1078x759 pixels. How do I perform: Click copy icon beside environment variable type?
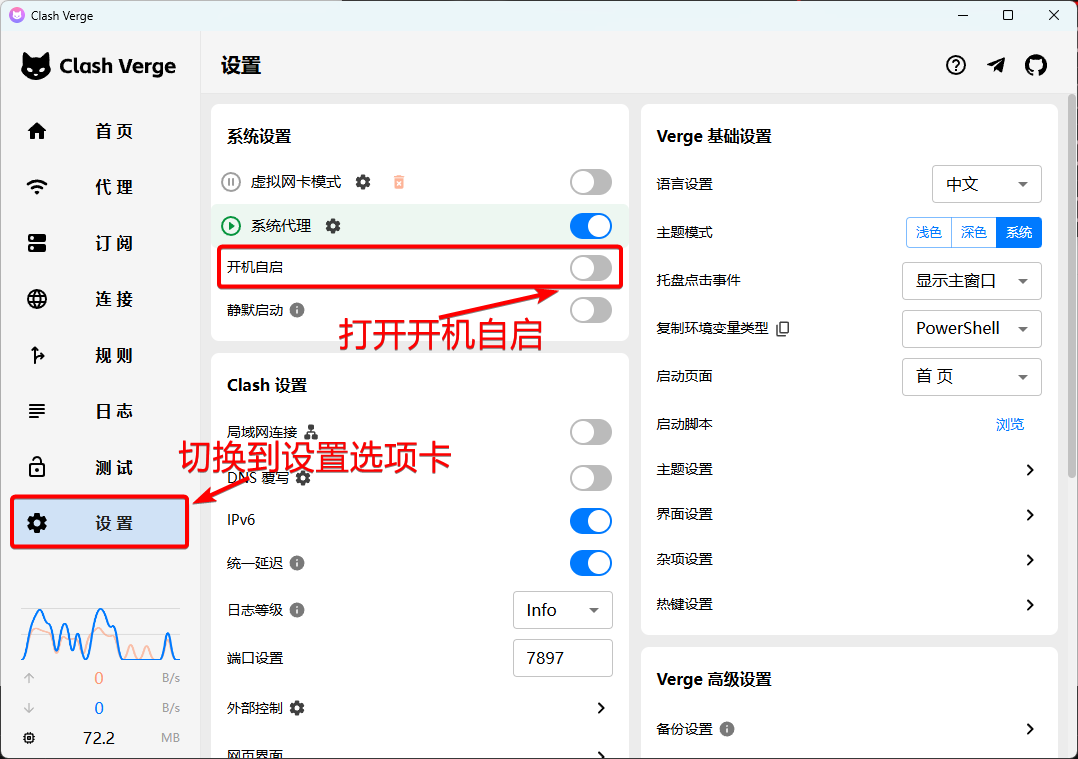coord(783,328)
